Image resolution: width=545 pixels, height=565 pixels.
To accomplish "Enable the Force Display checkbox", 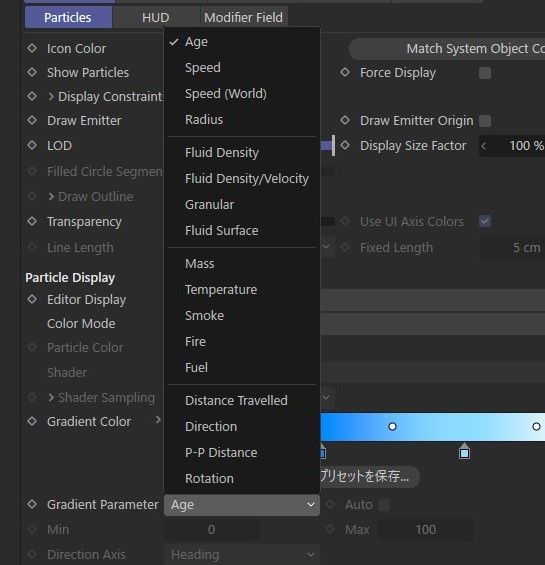I will tap(485, 73).
